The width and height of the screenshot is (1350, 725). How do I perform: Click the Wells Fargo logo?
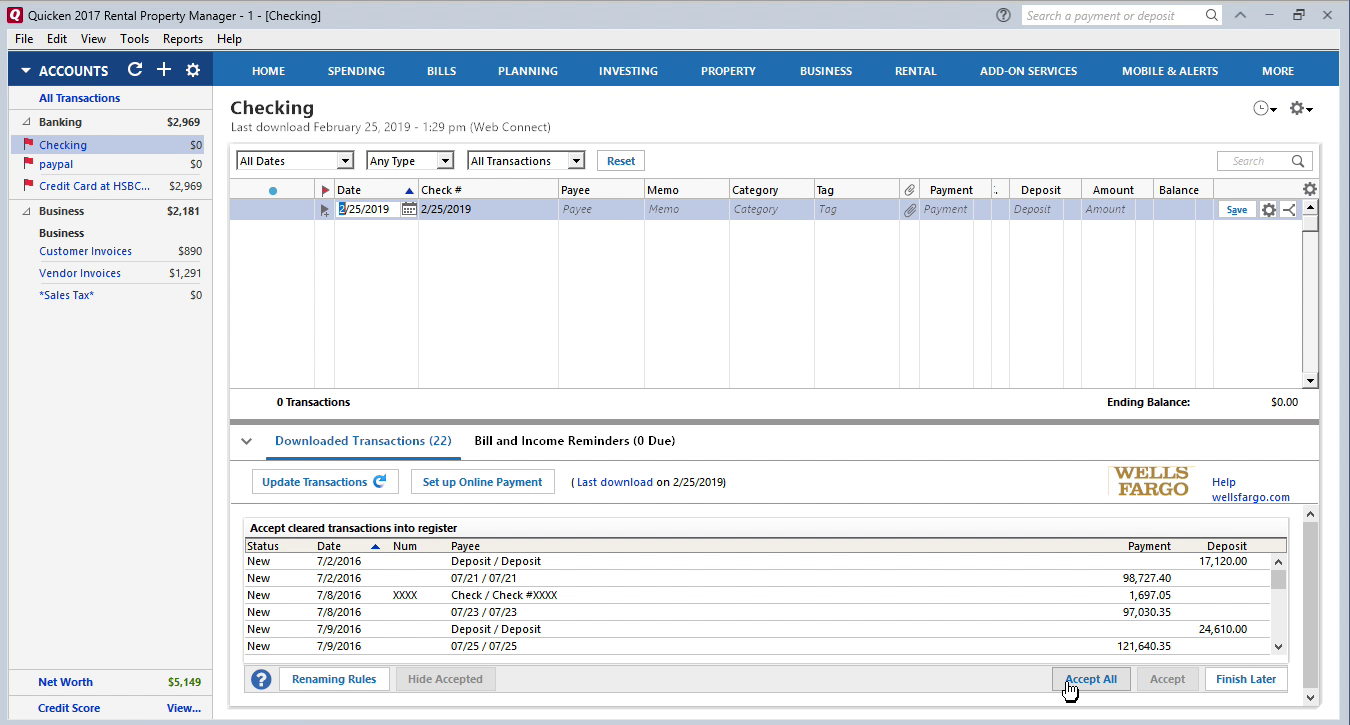click(x=1151, y=481)
